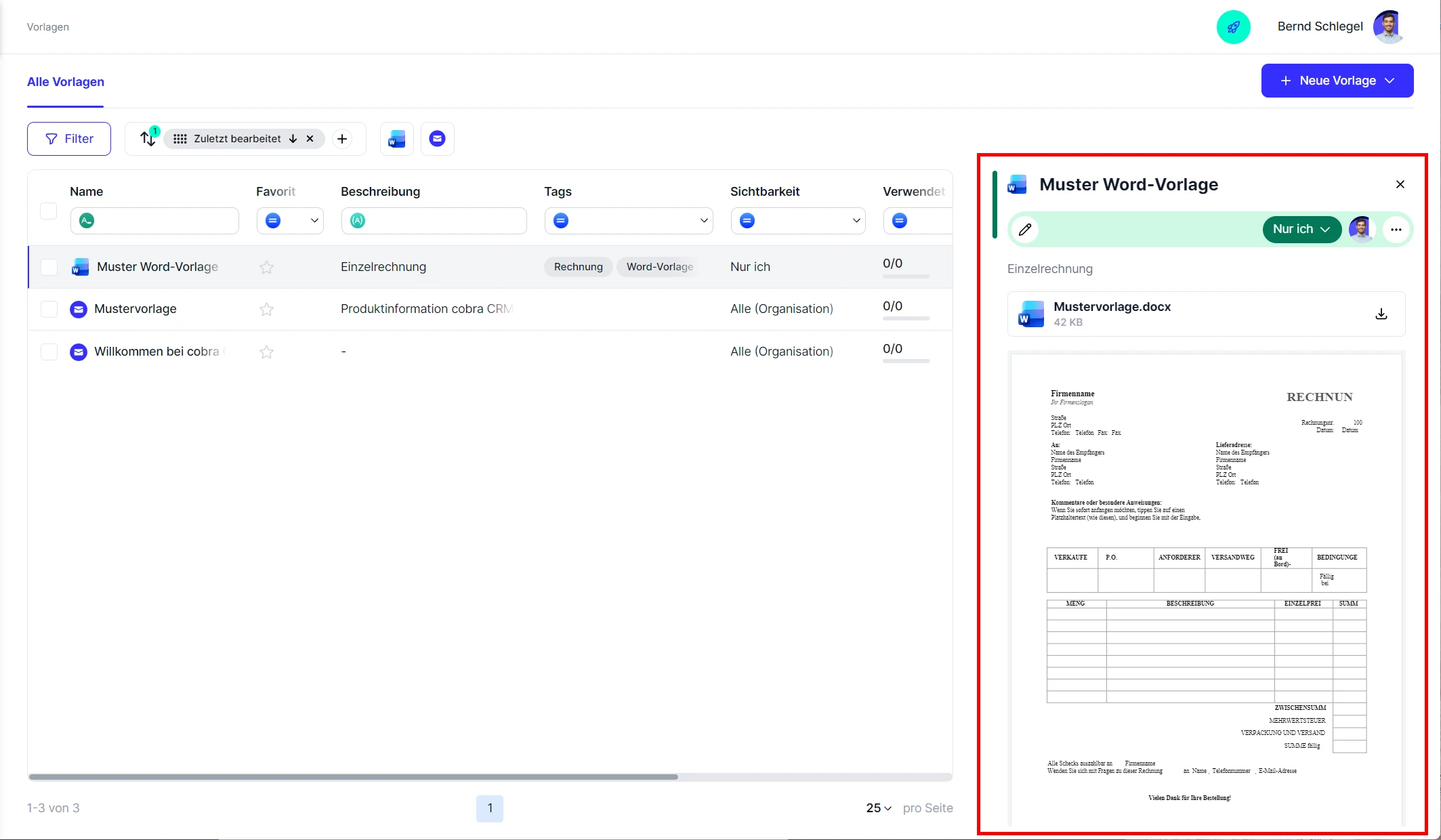Click the invoice document preview thumbnail
The image size is (1441, 840).
[1207, 589]
